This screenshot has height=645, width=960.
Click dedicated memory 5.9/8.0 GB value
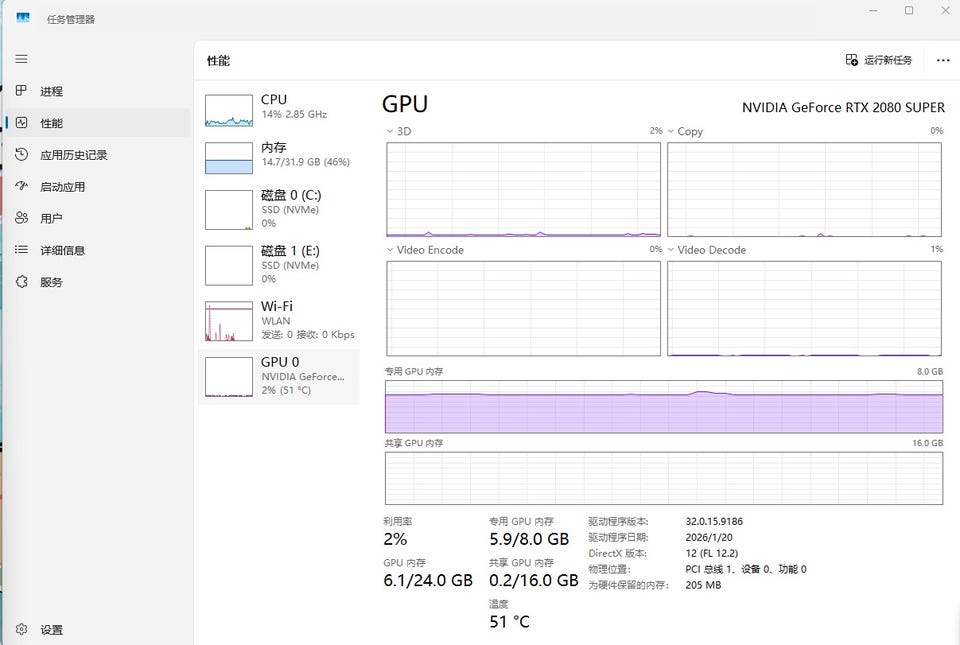(x=529, y=539)
